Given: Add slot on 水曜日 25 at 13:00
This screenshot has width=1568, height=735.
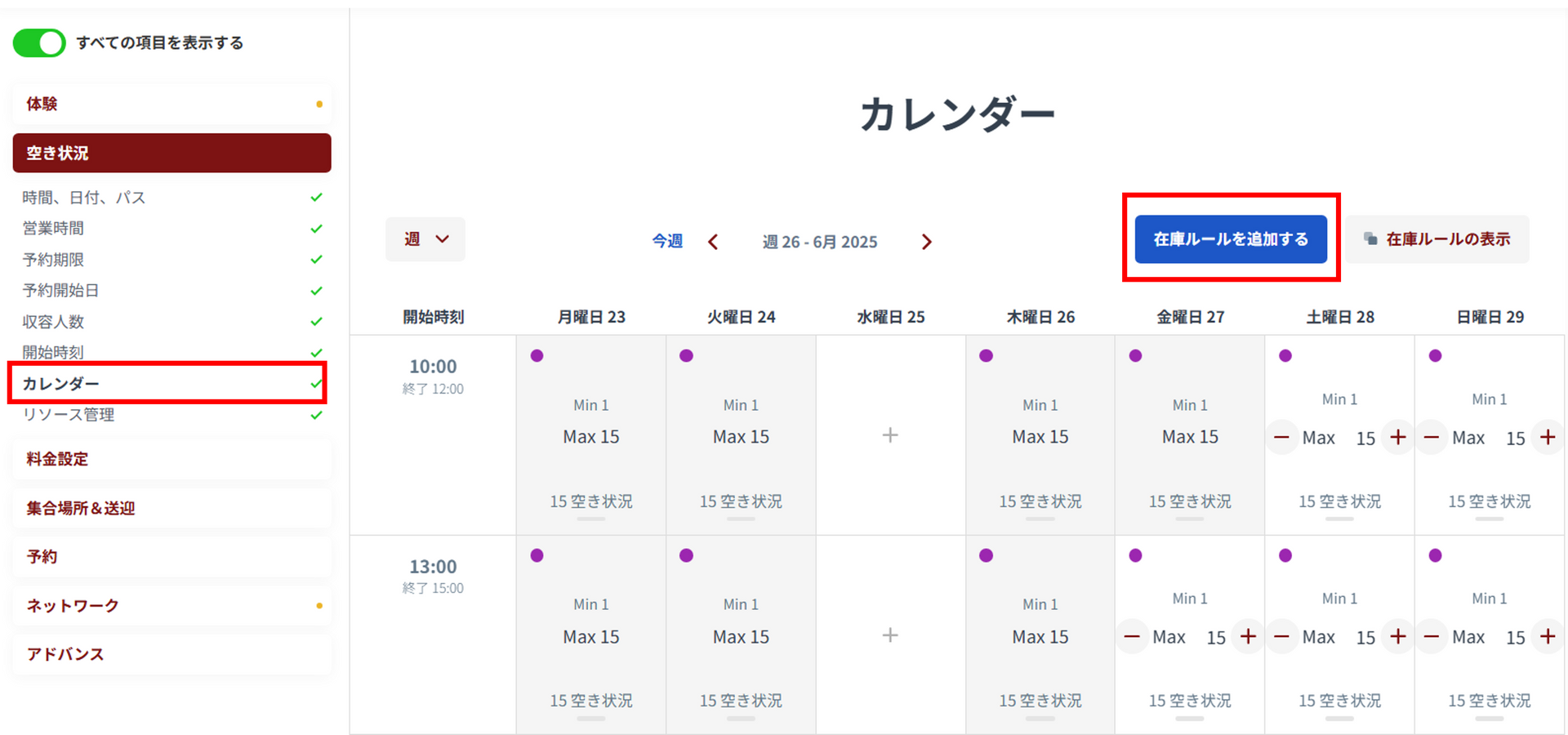Looking at the screenshot, I should coord(890,635).
